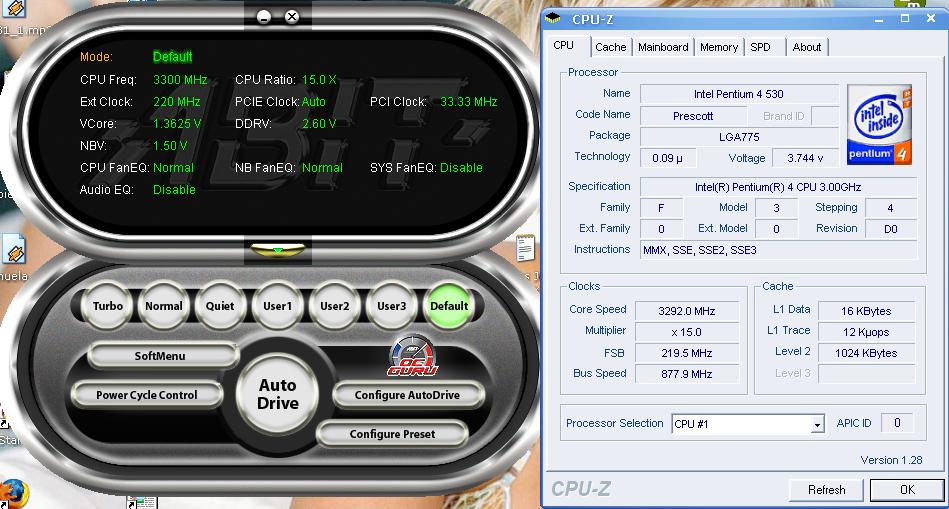Click the 1.50 V NBV reading
Screen dimensions: 949x509
tap(170, 146)
